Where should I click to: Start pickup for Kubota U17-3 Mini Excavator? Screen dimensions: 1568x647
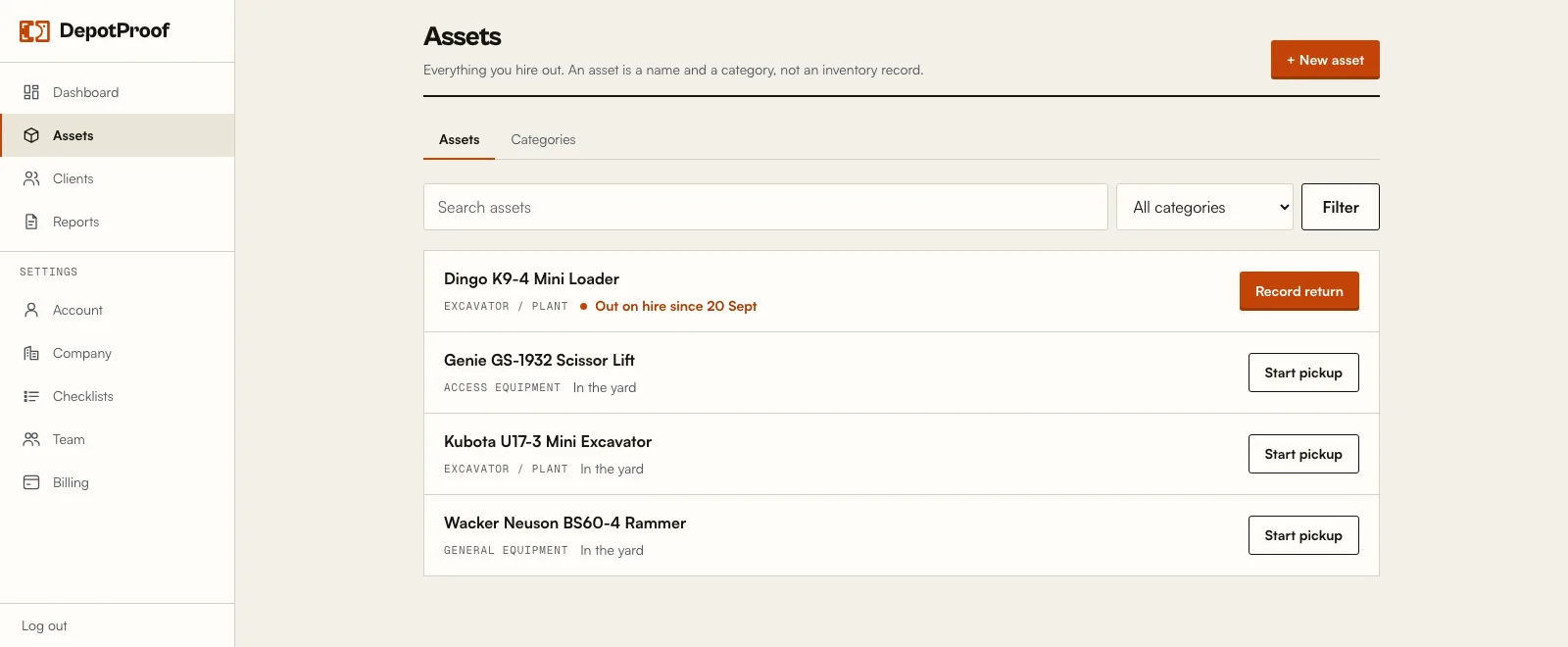tap(1303, 454)
